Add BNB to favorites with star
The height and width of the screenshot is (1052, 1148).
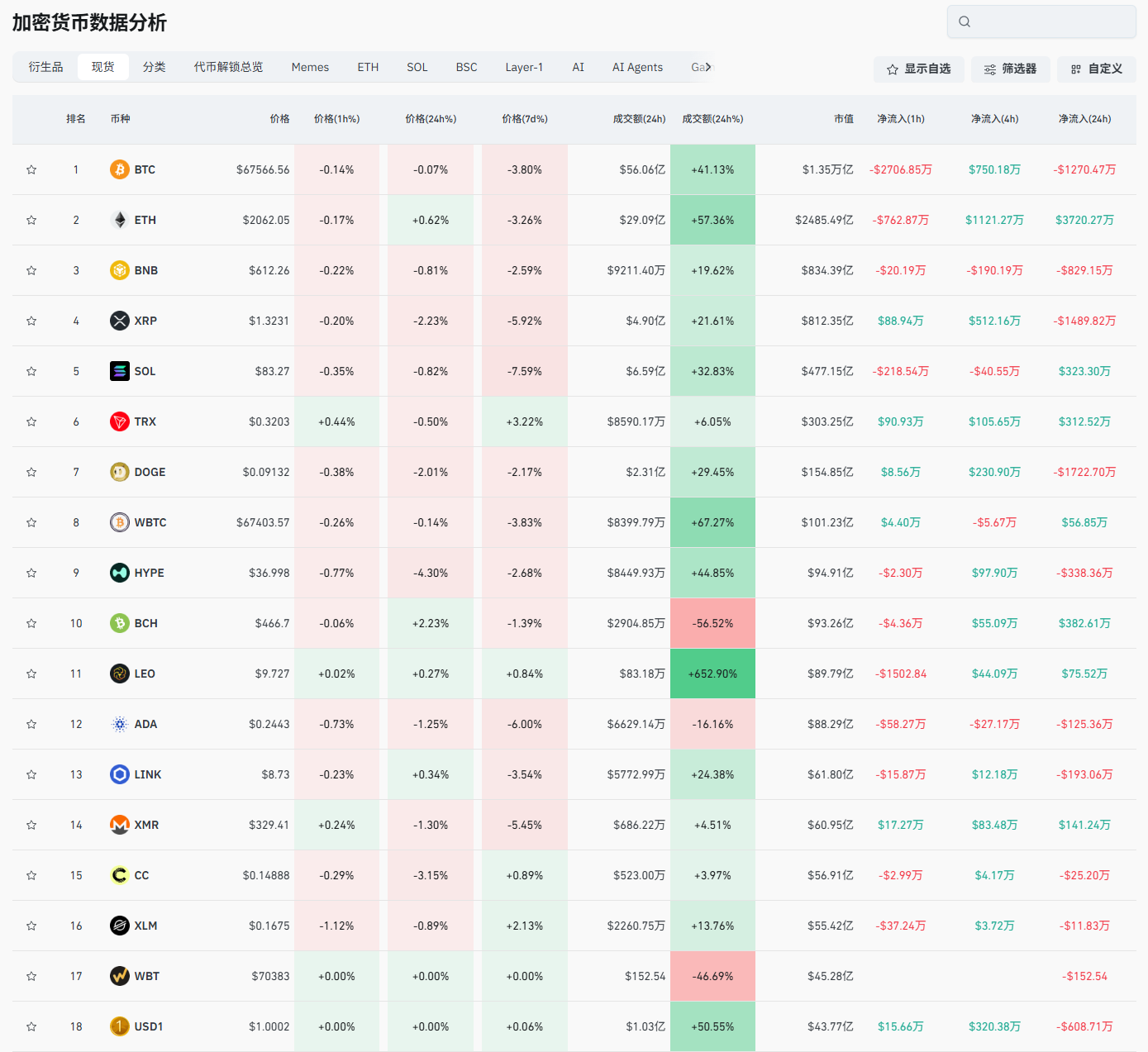point(31,270)
